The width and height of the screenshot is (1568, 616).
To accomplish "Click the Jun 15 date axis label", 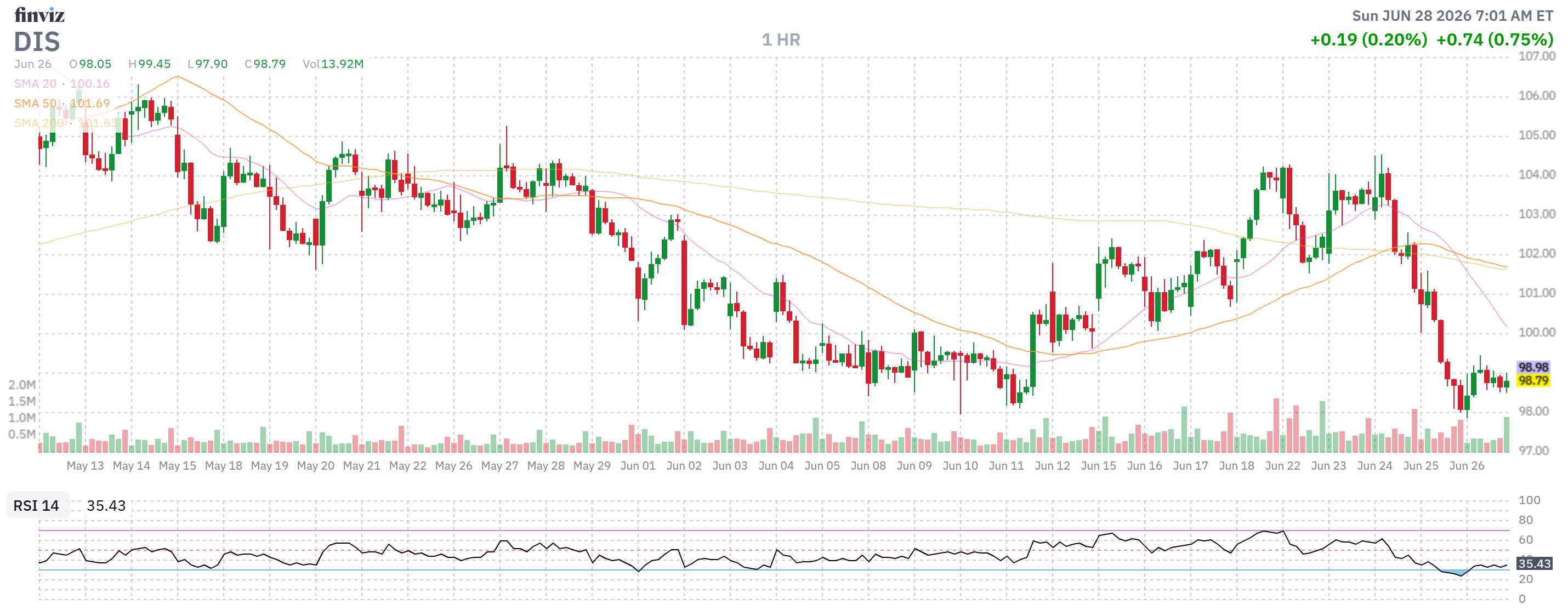I will (x=1099, y=466).
